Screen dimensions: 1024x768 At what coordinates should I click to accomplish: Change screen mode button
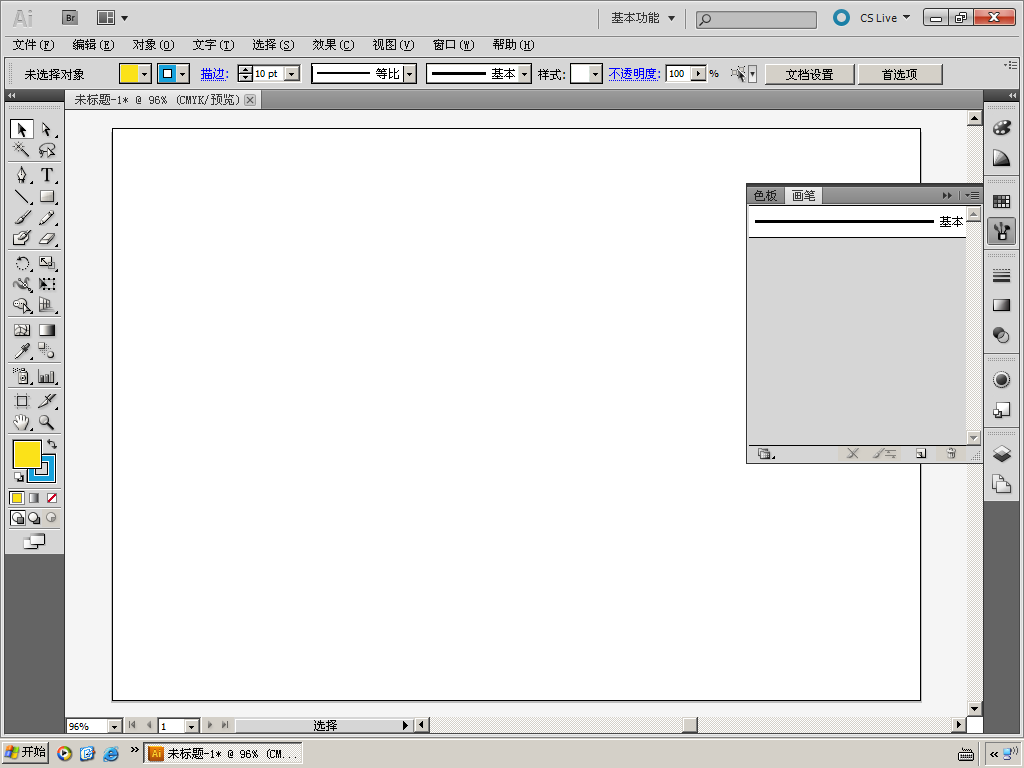coord(35,541)
